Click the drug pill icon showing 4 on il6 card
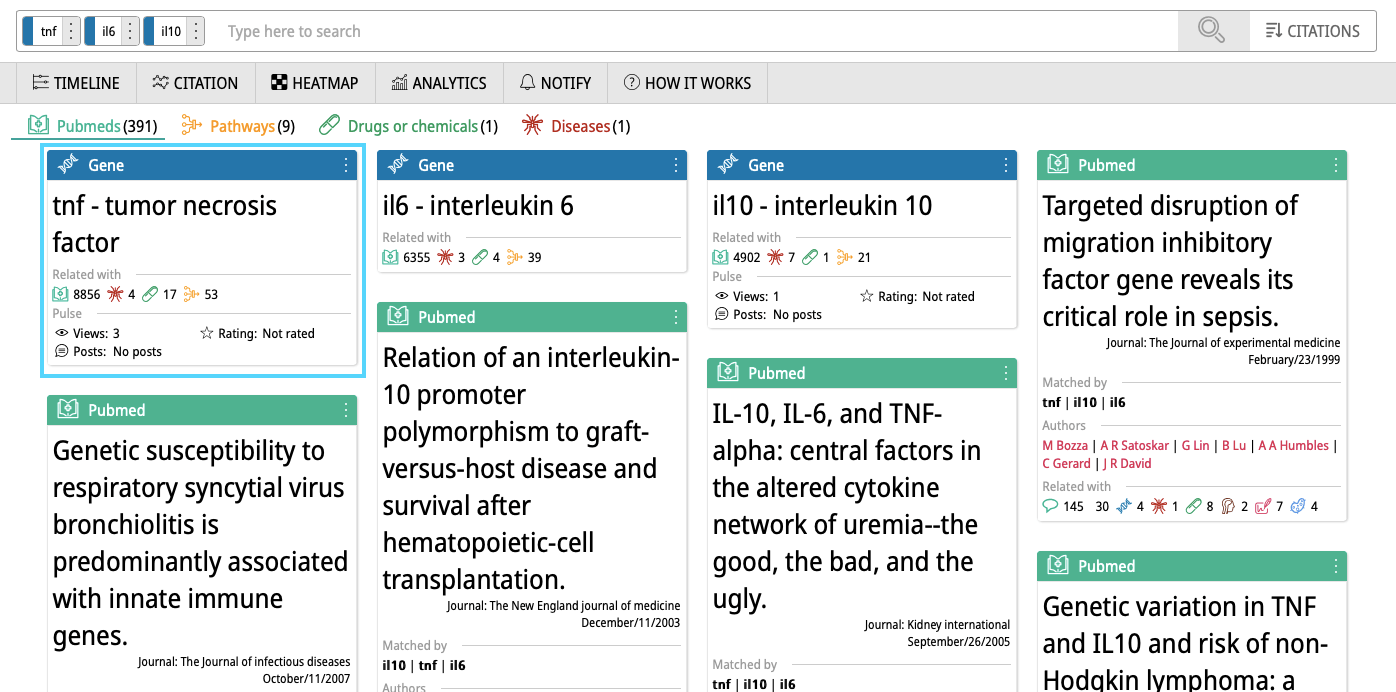Viewport: 1396px width, 692px height. [480, 257]
